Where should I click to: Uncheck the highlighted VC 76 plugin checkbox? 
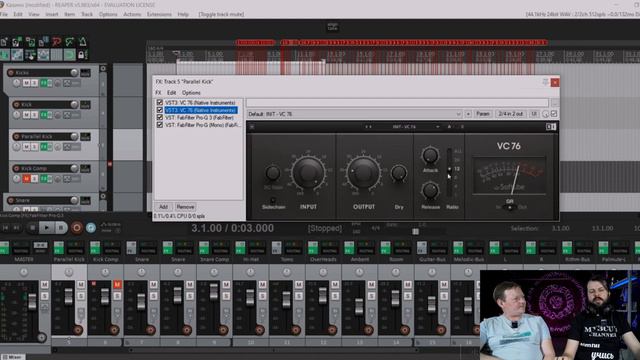(160, 110)
